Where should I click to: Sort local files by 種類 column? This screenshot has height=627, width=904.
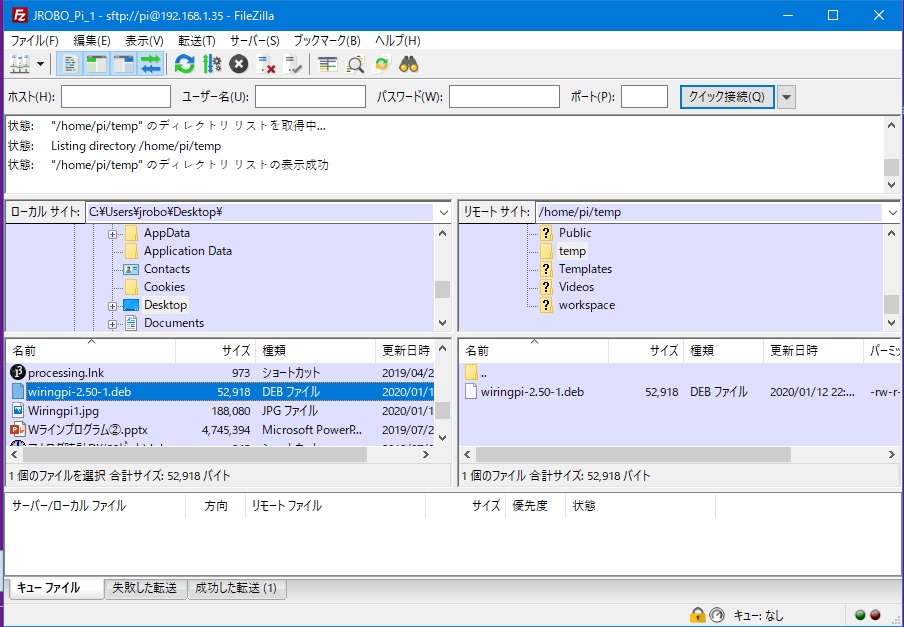tap(315, 350)
